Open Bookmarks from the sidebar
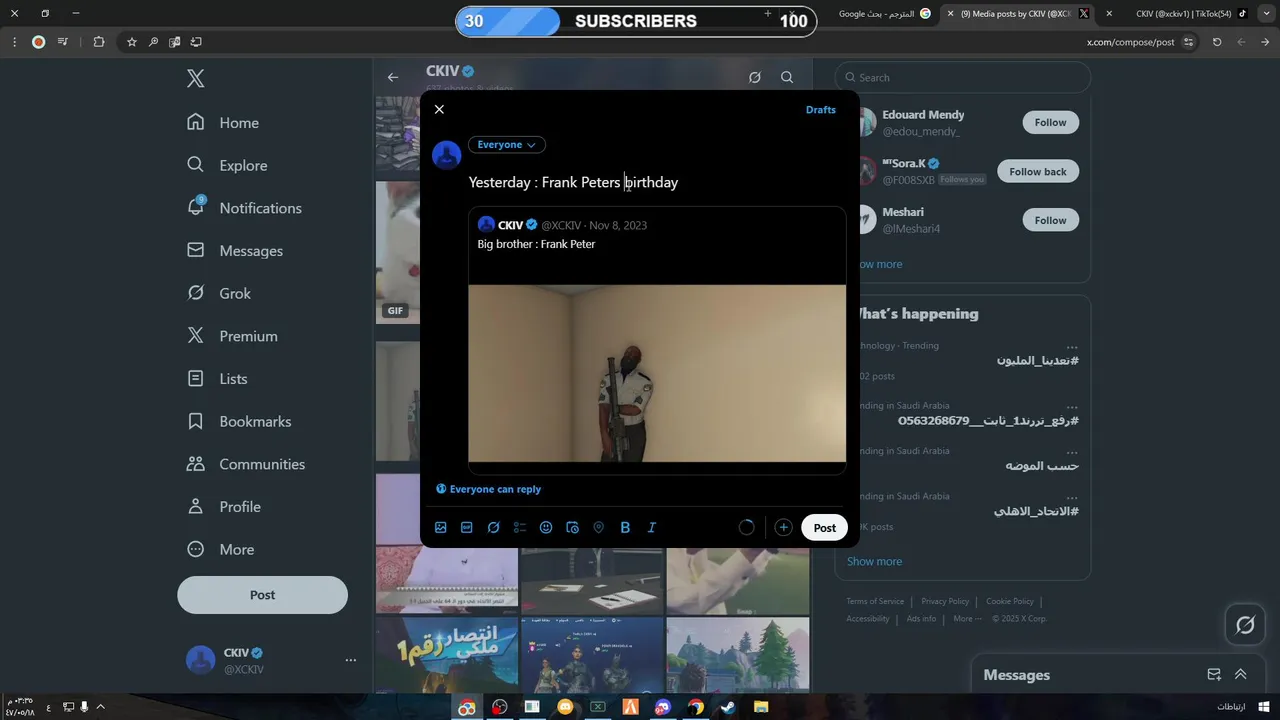This screenshot has width=1280, height=720. [239, 421]
